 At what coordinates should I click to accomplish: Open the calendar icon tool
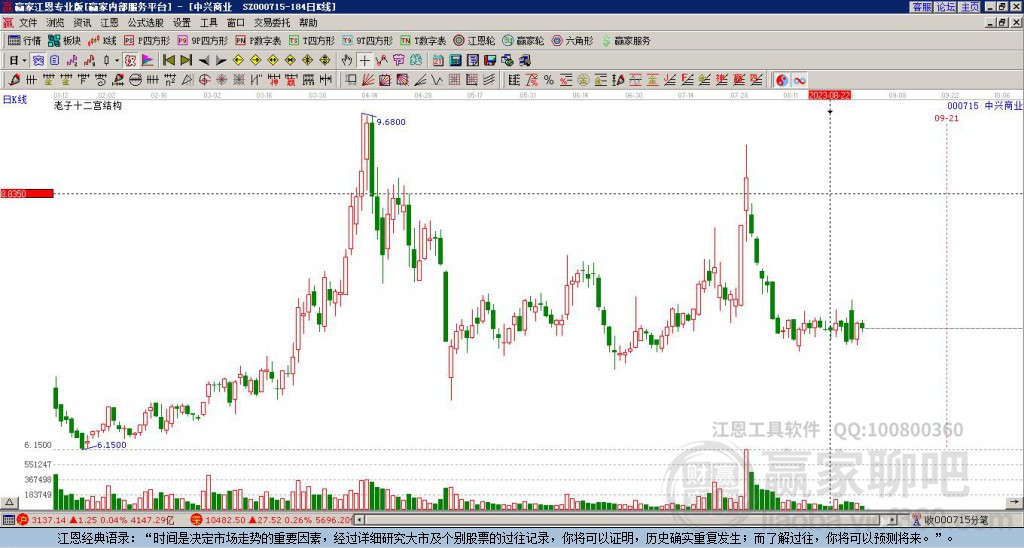pos(438,61)
